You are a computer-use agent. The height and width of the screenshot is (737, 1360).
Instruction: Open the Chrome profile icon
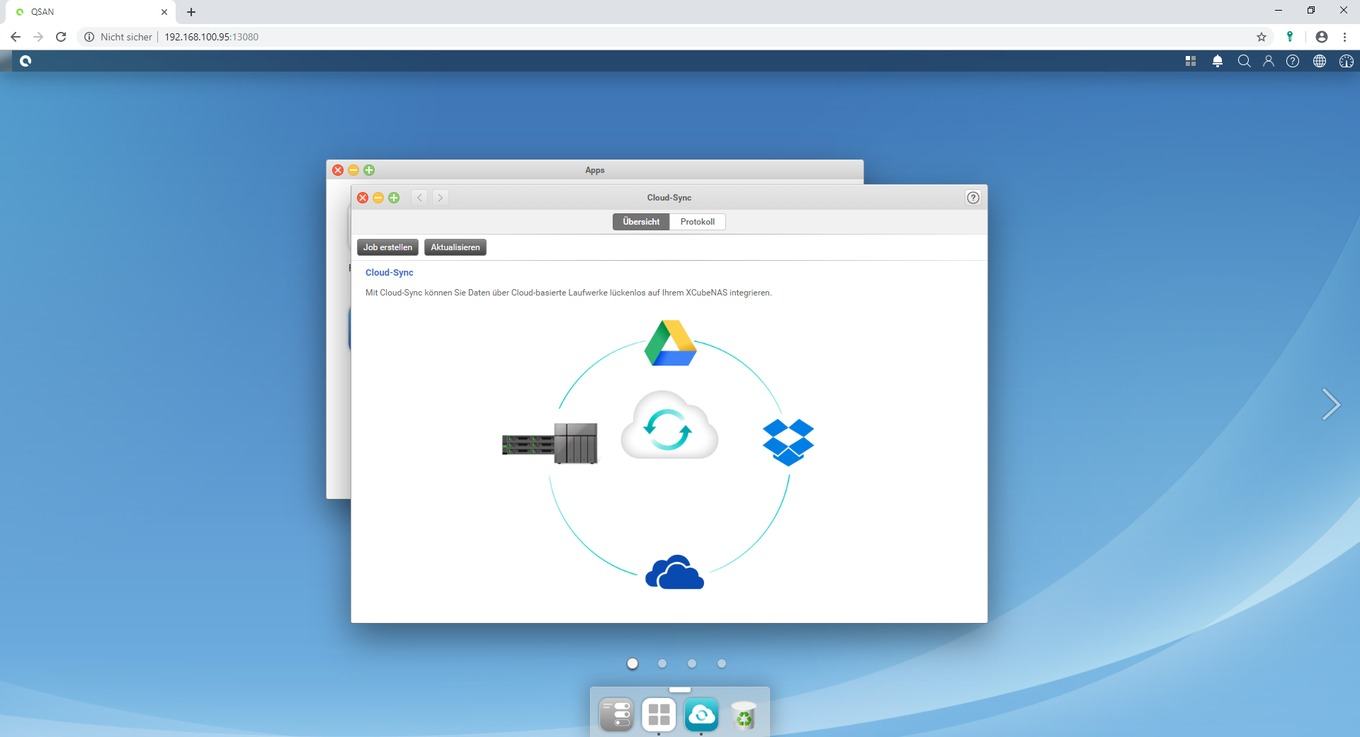[x=1321, y=36]
